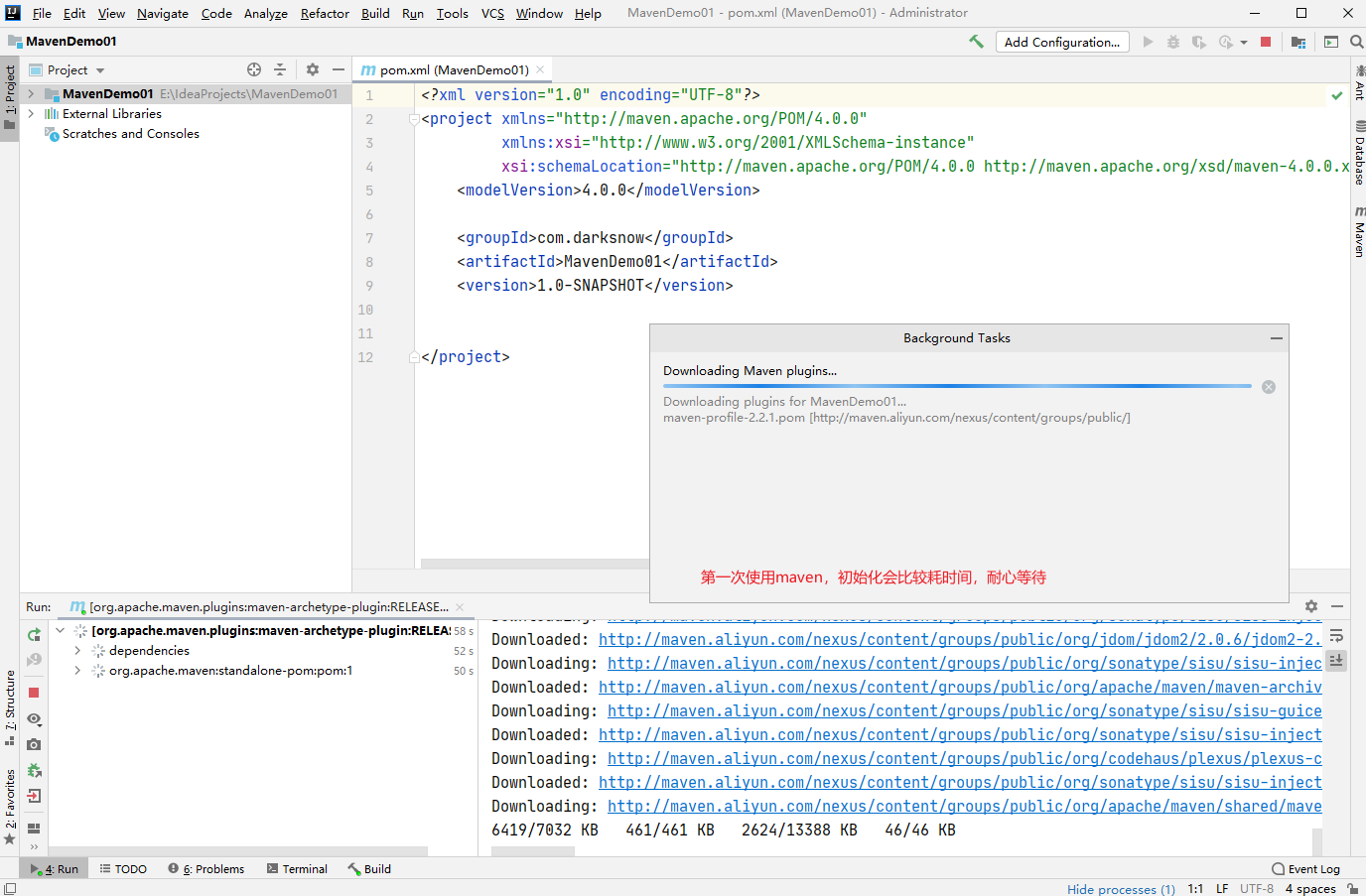Click the Search Everywhere magnifier icon
This screenshot has height=896, width=1366.
[1356, 42]
